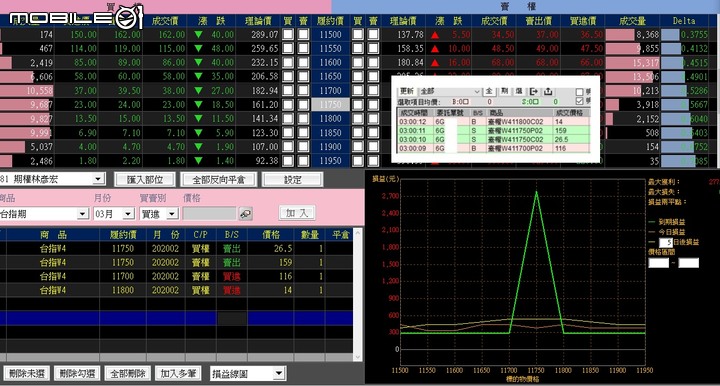Open the 損益線圖 chart type dropdown
Screen dimensions: 720x386
pyautogui.click(x=279, y=374)
